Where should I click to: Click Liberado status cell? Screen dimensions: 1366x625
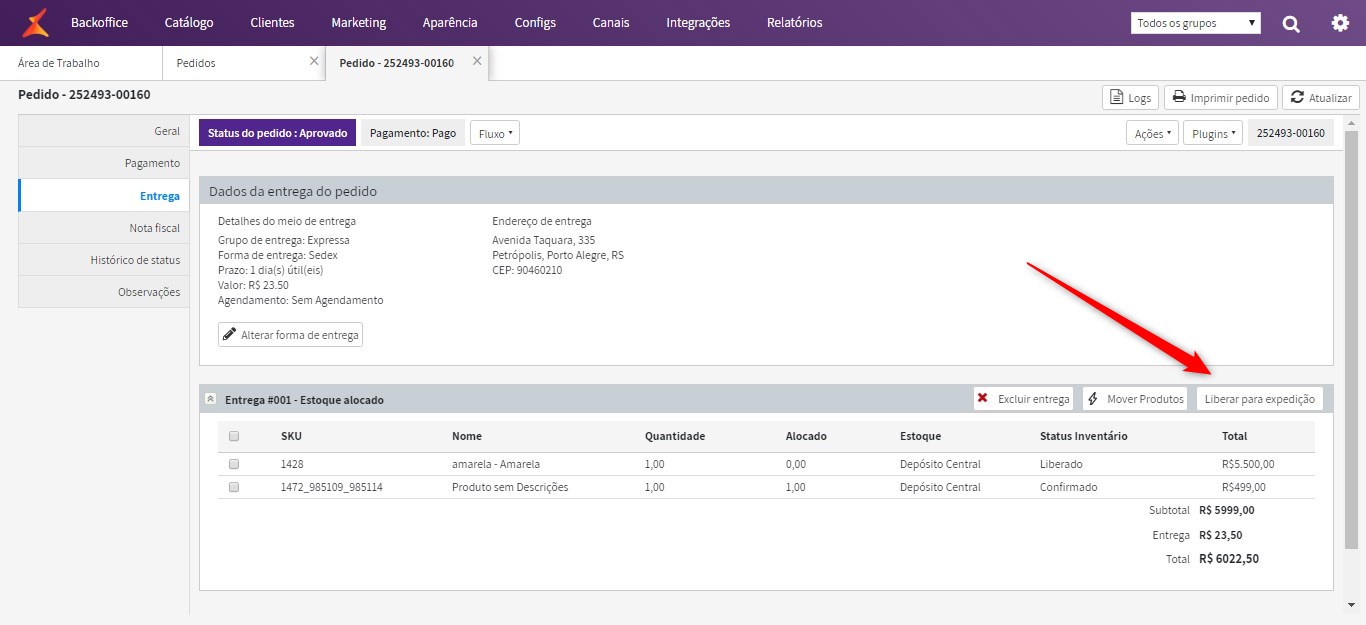coord(1061,464)
